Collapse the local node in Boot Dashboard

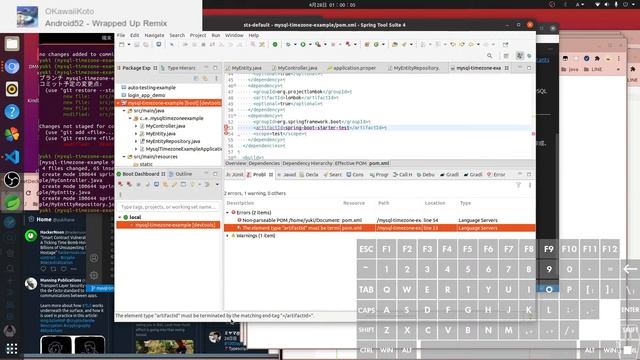[120, 218]
